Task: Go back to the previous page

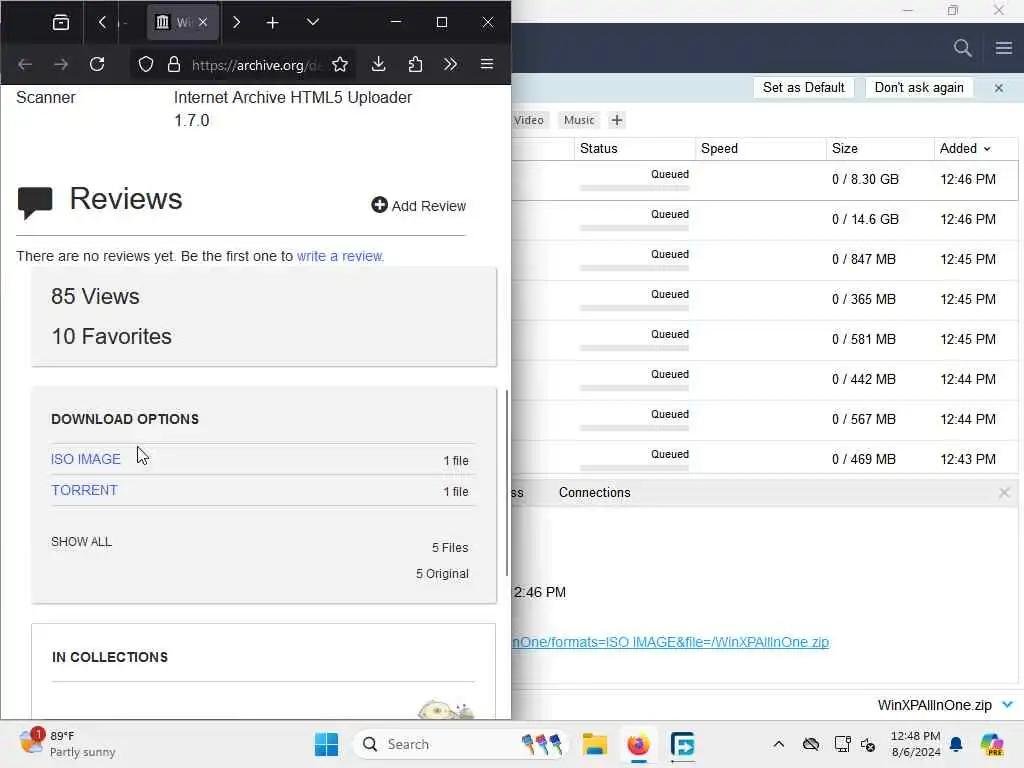Action: point(25,64)
